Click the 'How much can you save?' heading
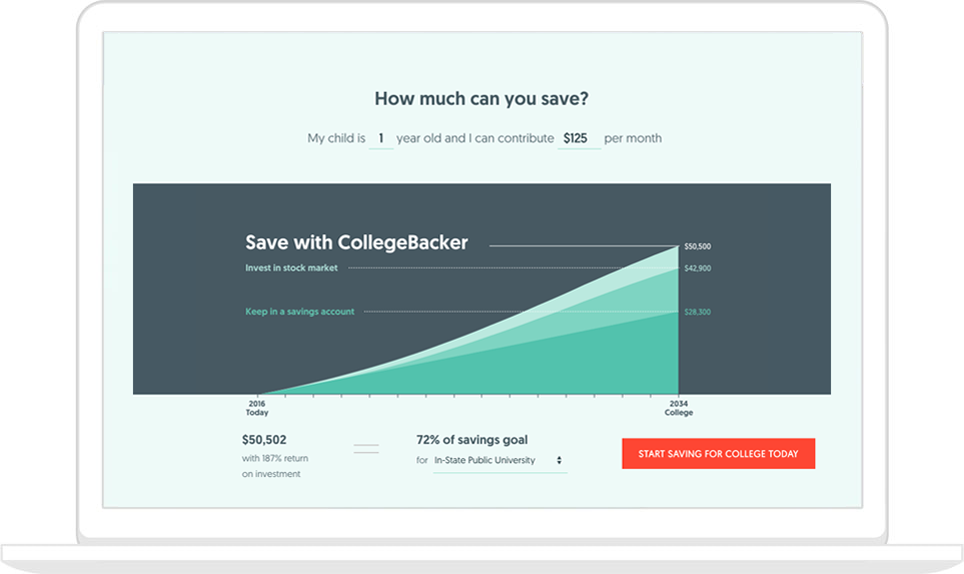Viewport: 964px width, 574px height. pyautogui.click(x=481, y=98)
